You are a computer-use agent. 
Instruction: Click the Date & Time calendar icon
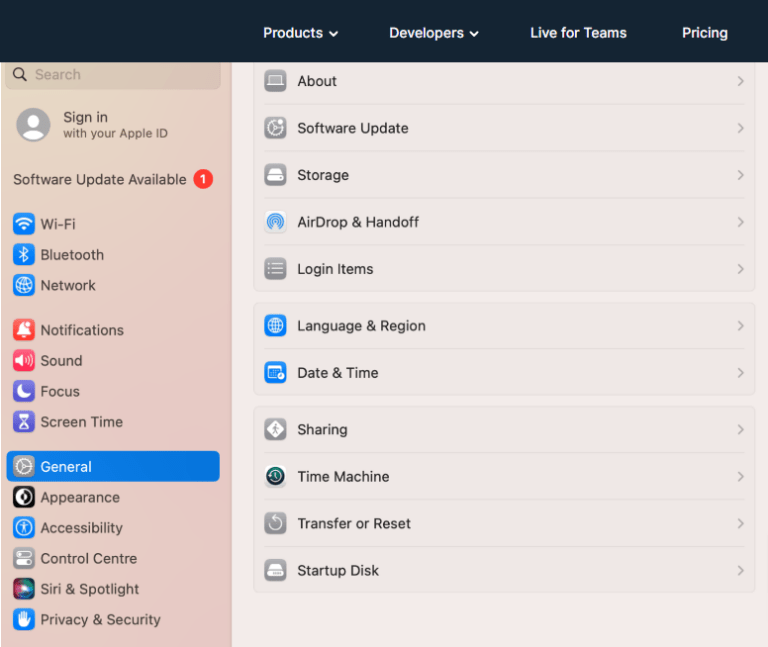tap(275, 373)
